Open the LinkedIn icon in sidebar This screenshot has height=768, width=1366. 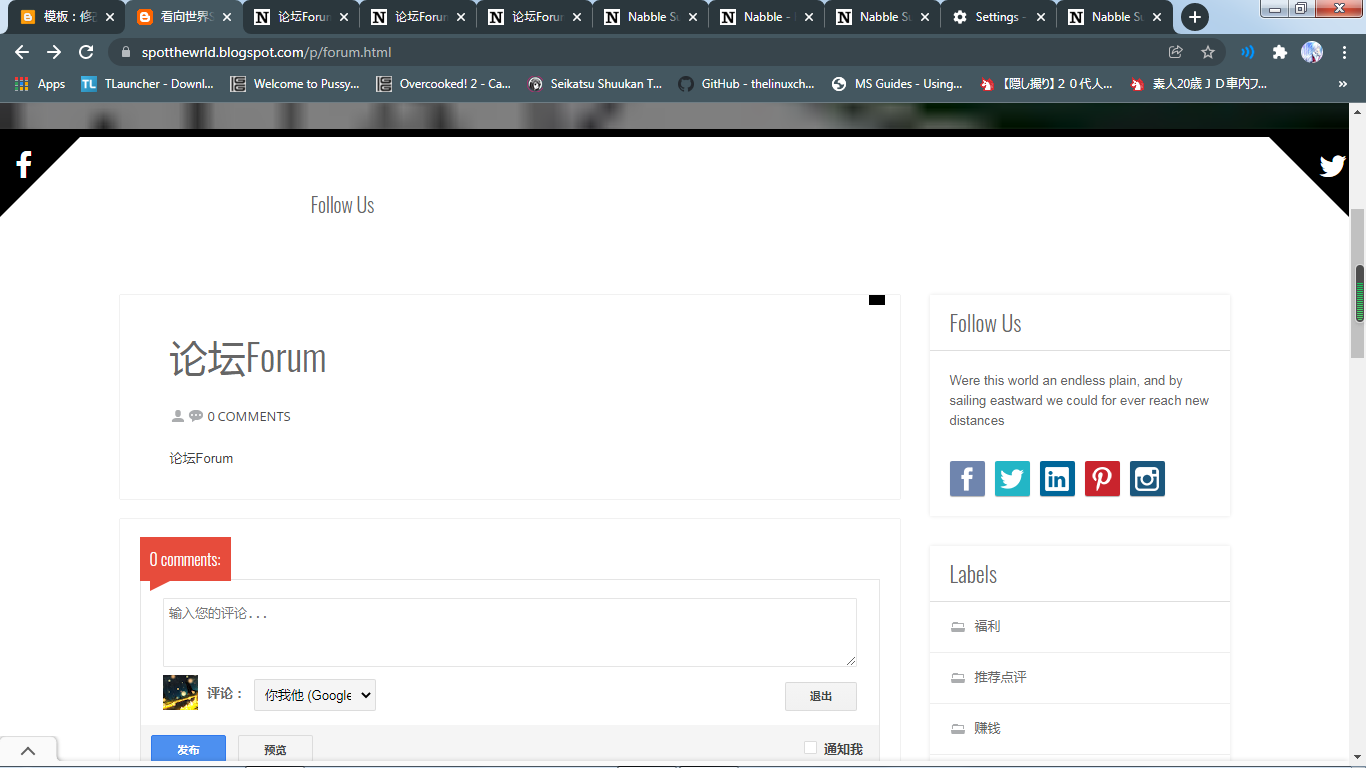pyautogui.click(x=1057, y=479)
